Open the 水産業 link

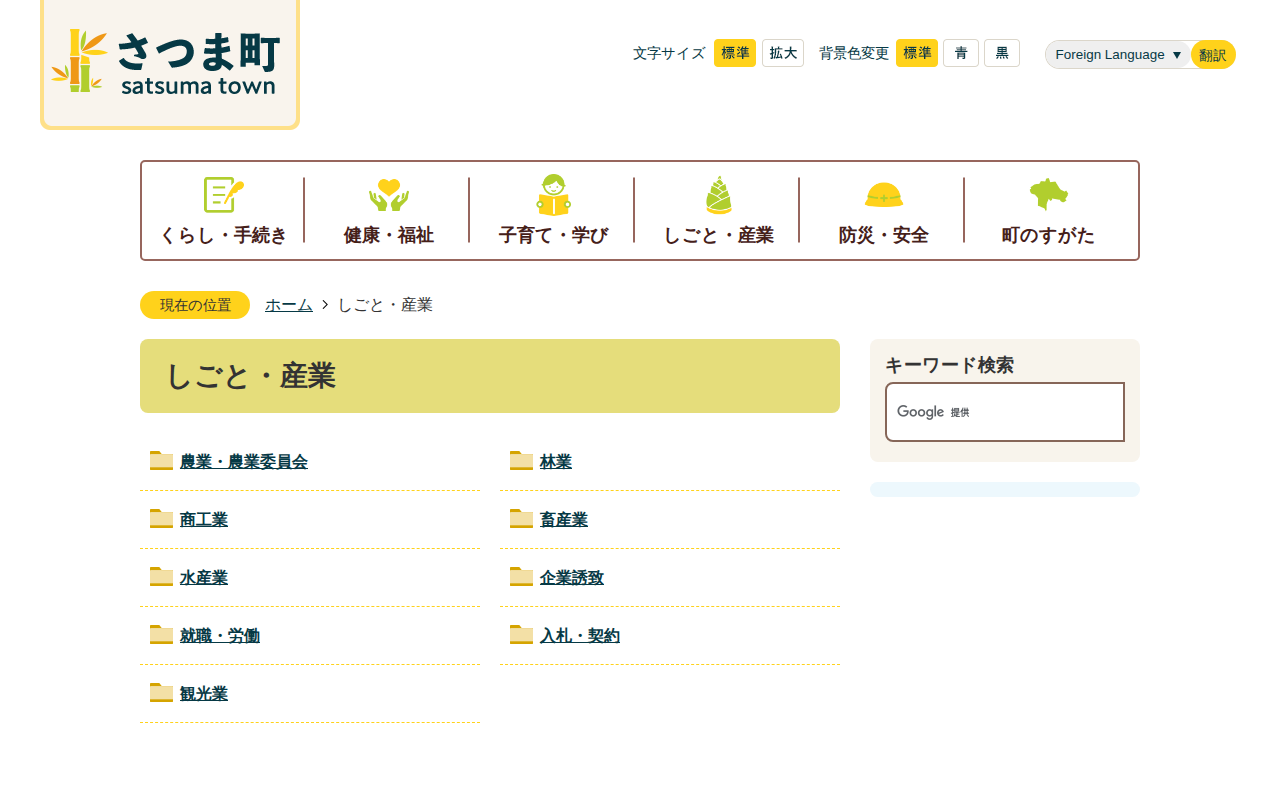(x=204, y=578)
